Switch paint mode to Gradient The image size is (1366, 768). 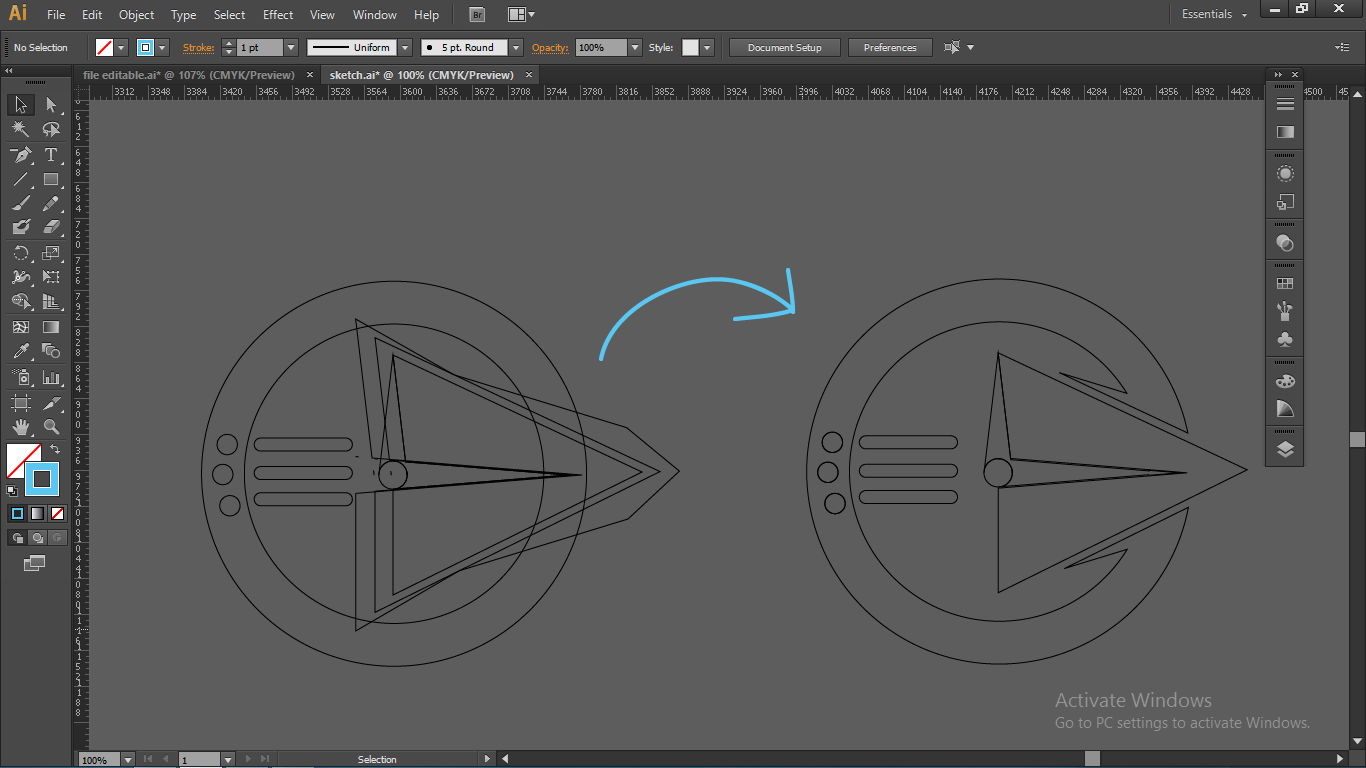(37, 513)
